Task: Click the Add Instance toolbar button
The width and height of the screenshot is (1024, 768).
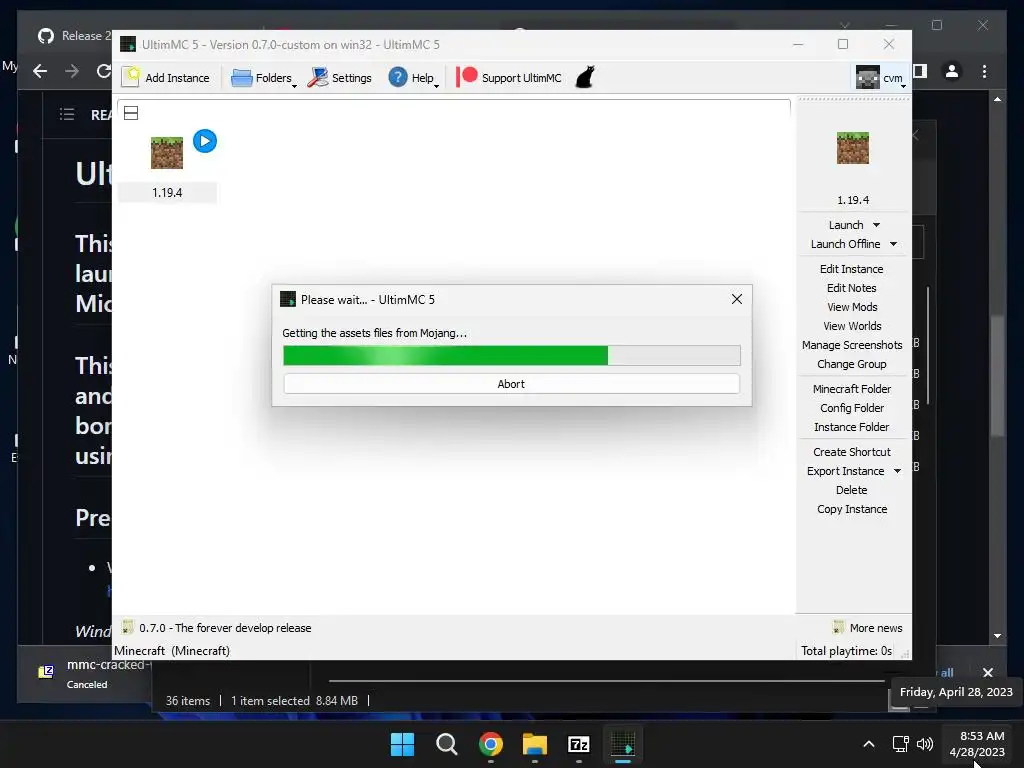Action: (167, 78)
